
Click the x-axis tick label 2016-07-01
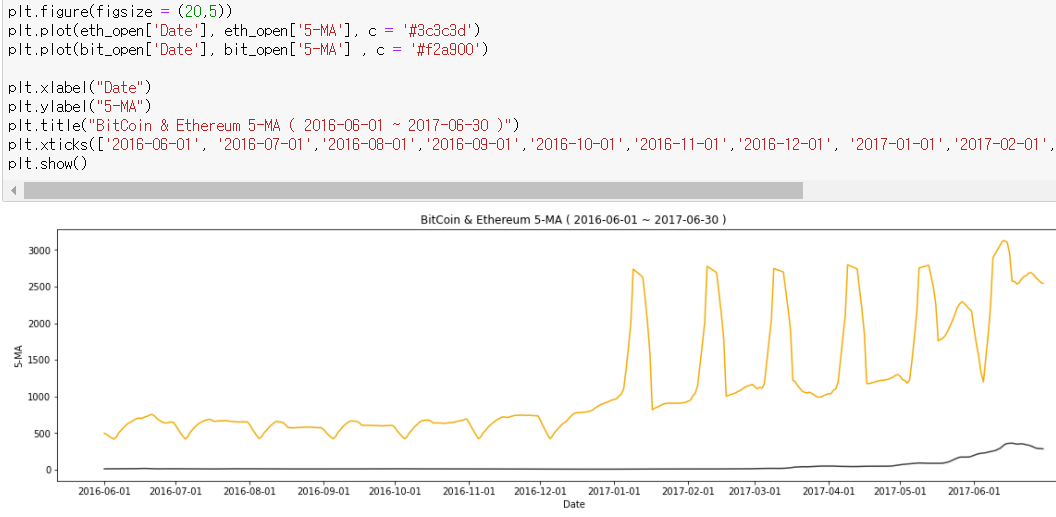(176, 491)
